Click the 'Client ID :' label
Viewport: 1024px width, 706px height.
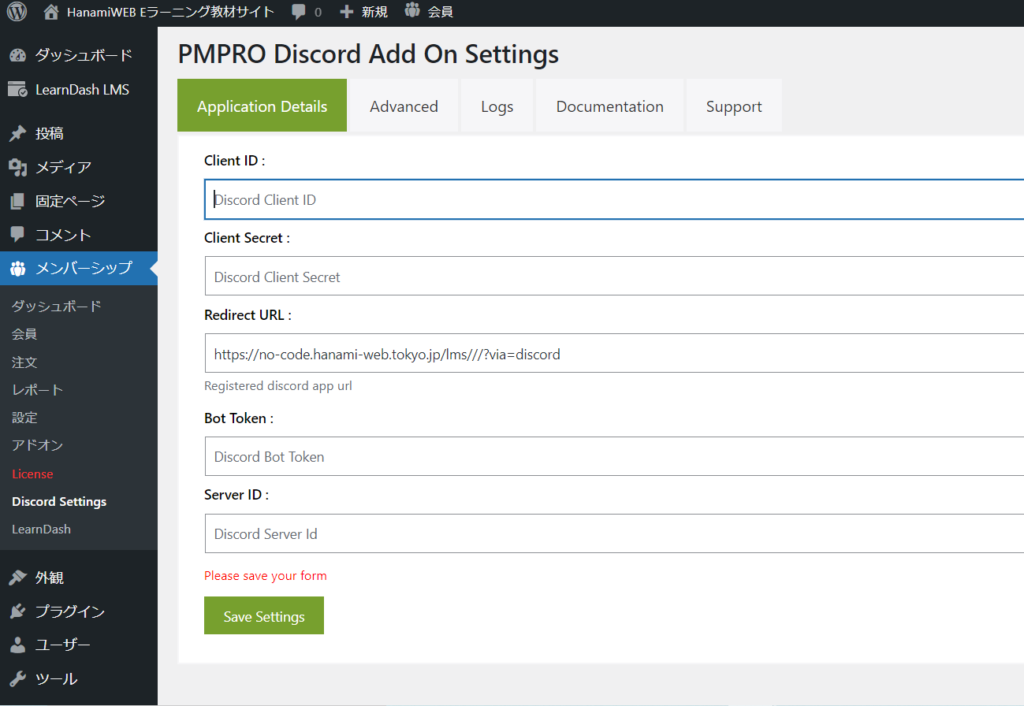tap(234, 161)
